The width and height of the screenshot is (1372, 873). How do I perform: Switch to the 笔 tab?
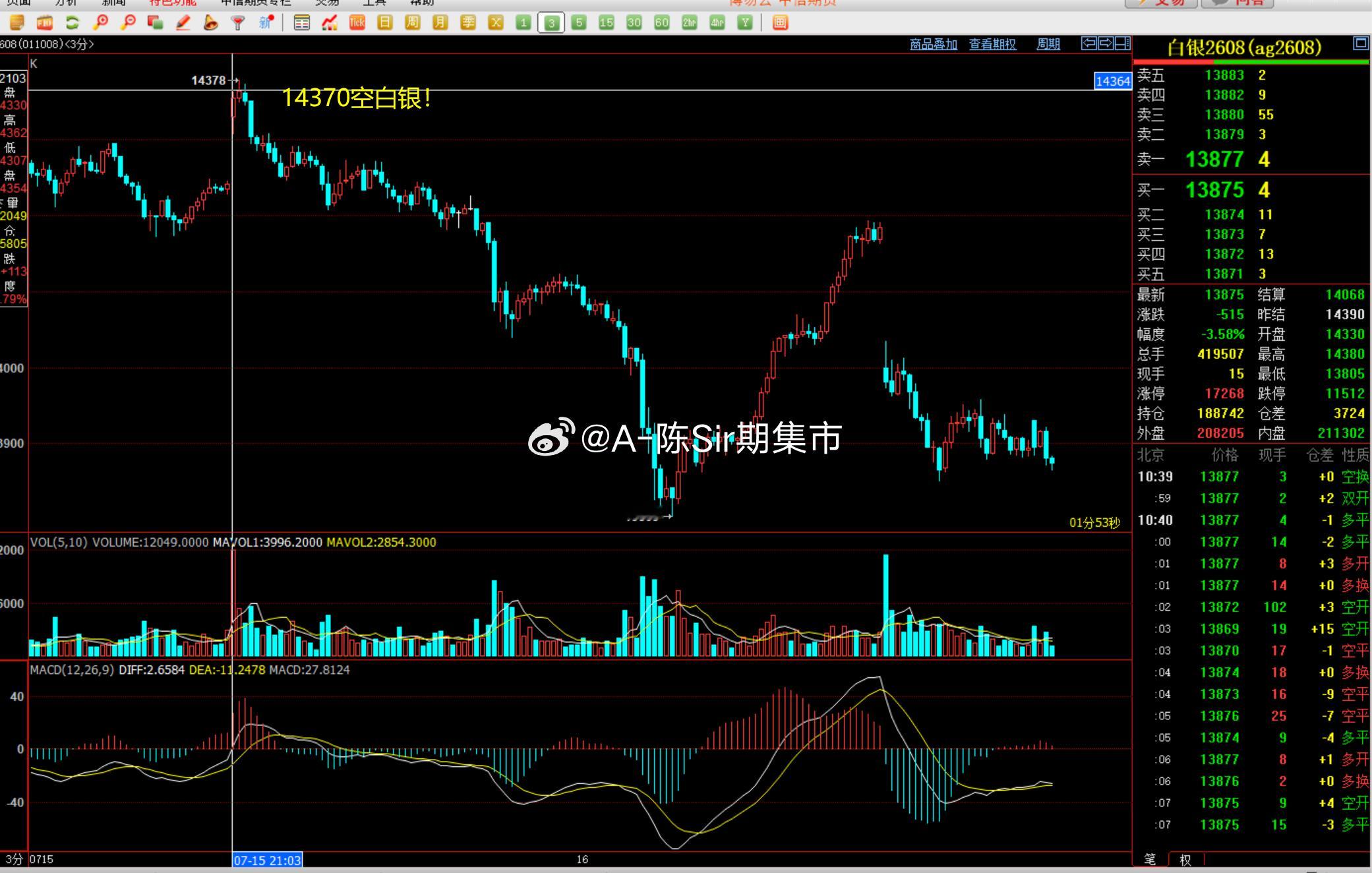(1150, 859)
